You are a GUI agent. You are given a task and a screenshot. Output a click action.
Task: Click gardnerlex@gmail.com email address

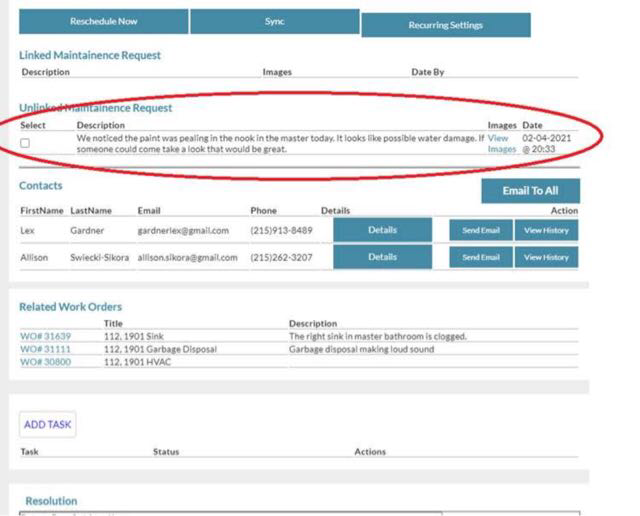point(183,231)
